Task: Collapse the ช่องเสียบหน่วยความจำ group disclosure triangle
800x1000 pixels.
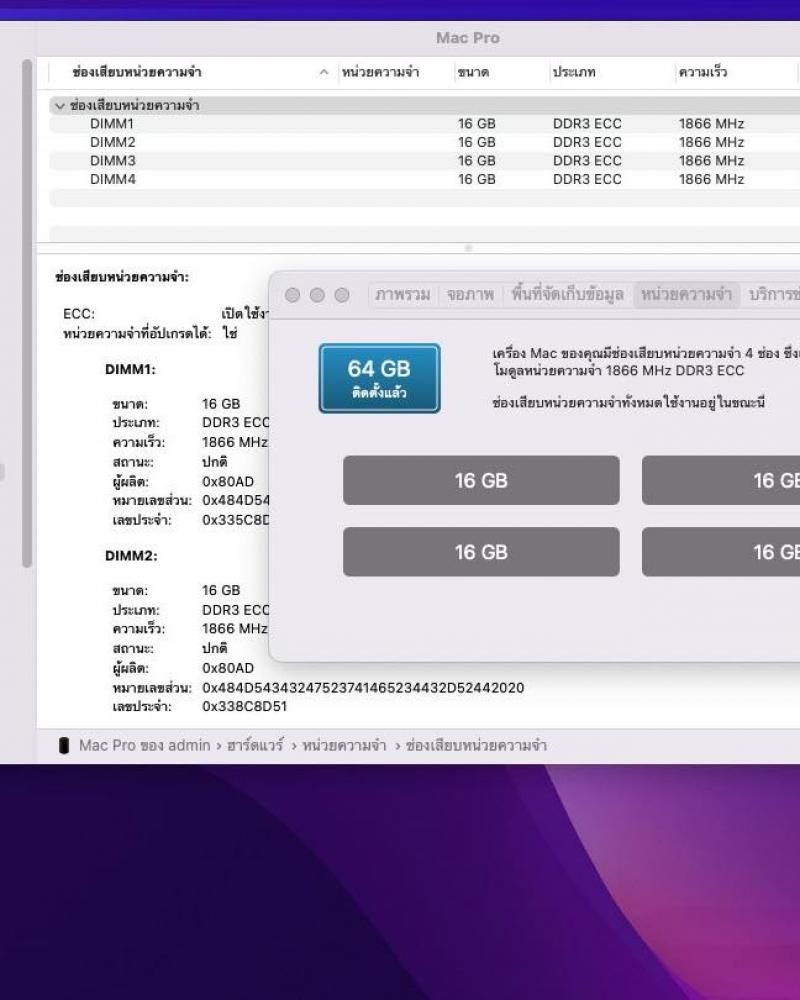Action: 60,106
